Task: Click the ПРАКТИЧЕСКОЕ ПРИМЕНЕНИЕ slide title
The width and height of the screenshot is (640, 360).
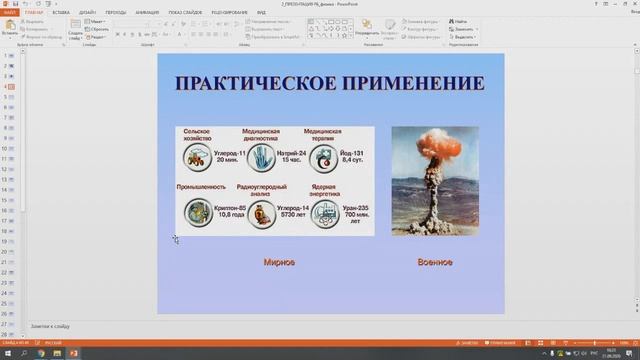Action: (x=330, y=83)
